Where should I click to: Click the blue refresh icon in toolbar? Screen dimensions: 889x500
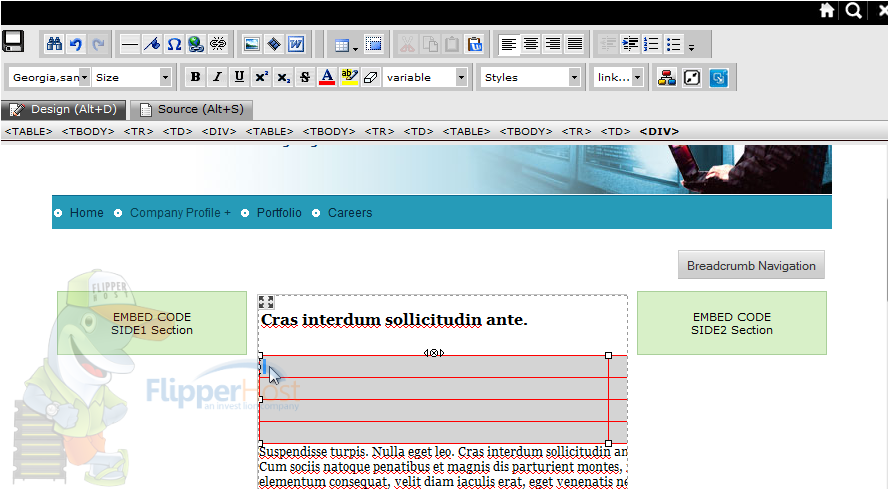click(x=718, y=77)
